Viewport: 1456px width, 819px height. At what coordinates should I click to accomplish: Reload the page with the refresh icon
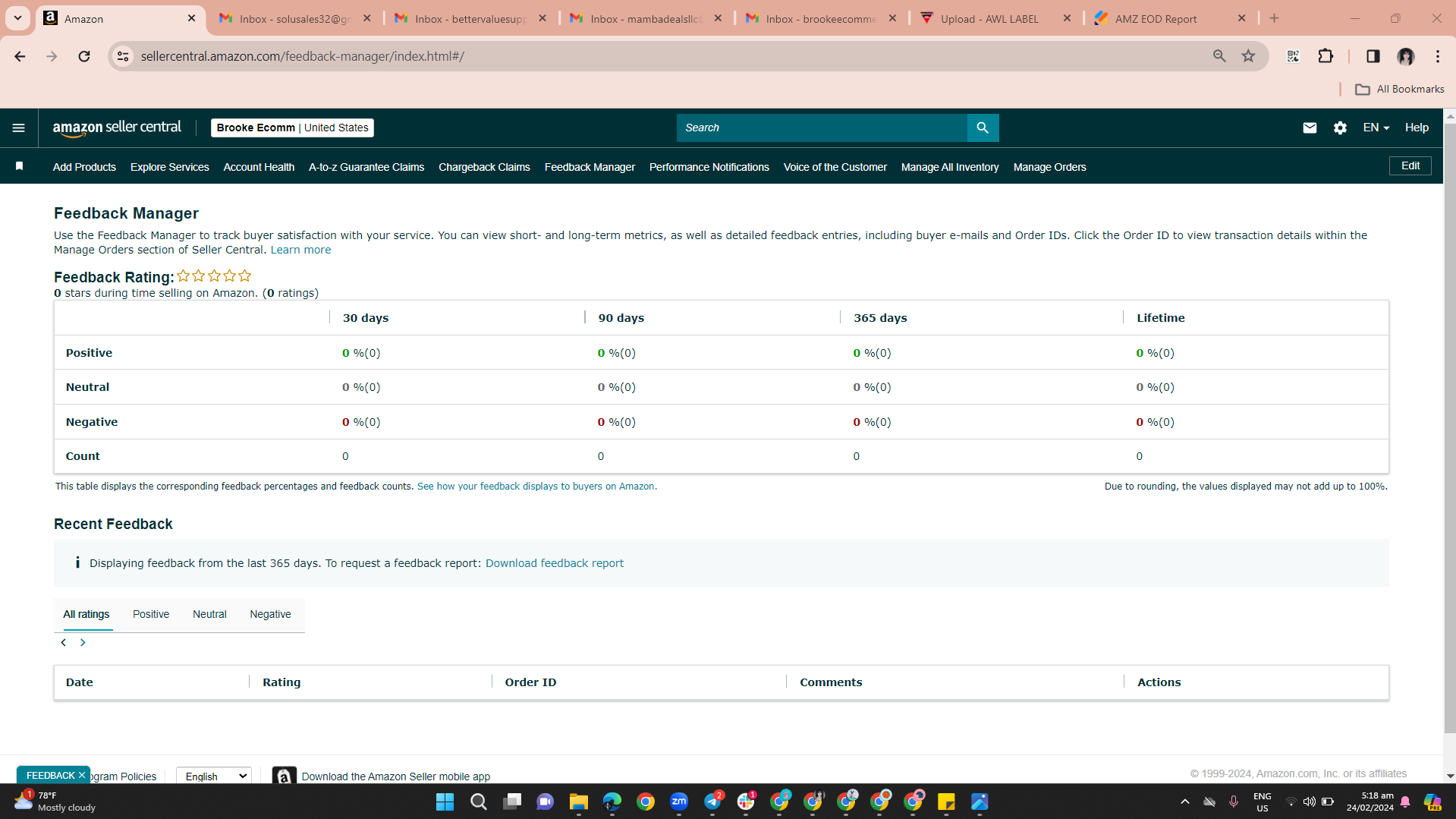(84, 56)
